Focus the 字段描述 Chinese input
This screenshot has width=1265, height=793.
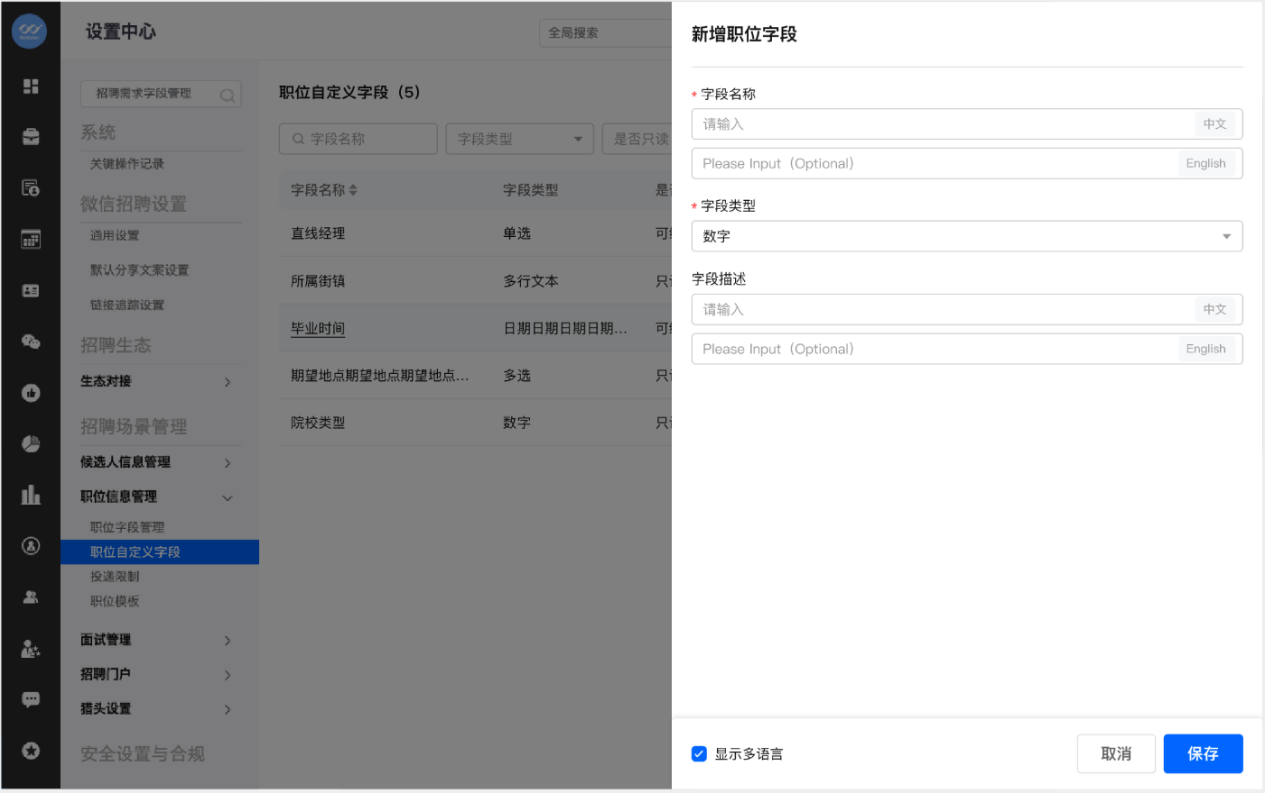pos(967,309)
